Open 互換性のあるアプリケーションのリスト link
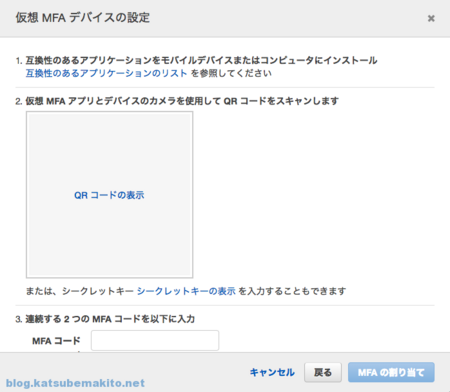Screen dimensions: 450x392 (x=106, y=73)
